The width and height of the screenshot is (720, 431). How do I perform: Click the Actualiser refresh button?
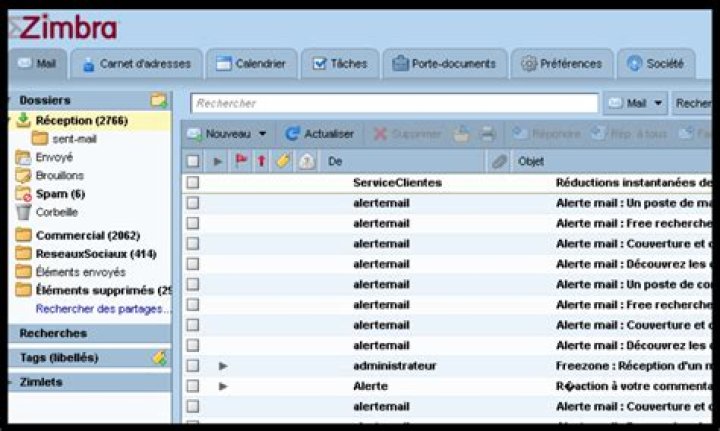[x=320, y=134]
